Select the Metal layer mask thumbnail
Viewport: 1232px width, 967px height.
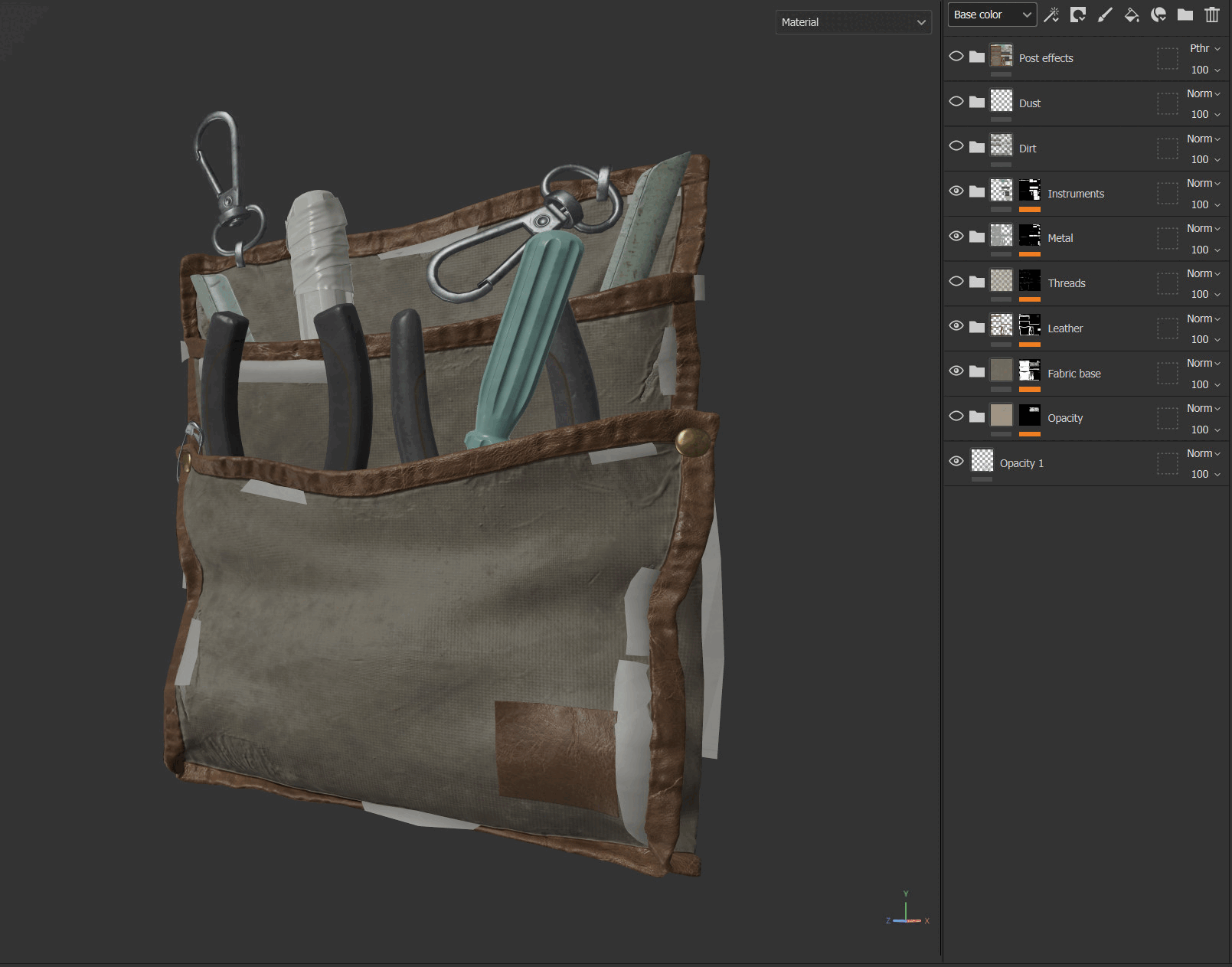(1030, 235)
